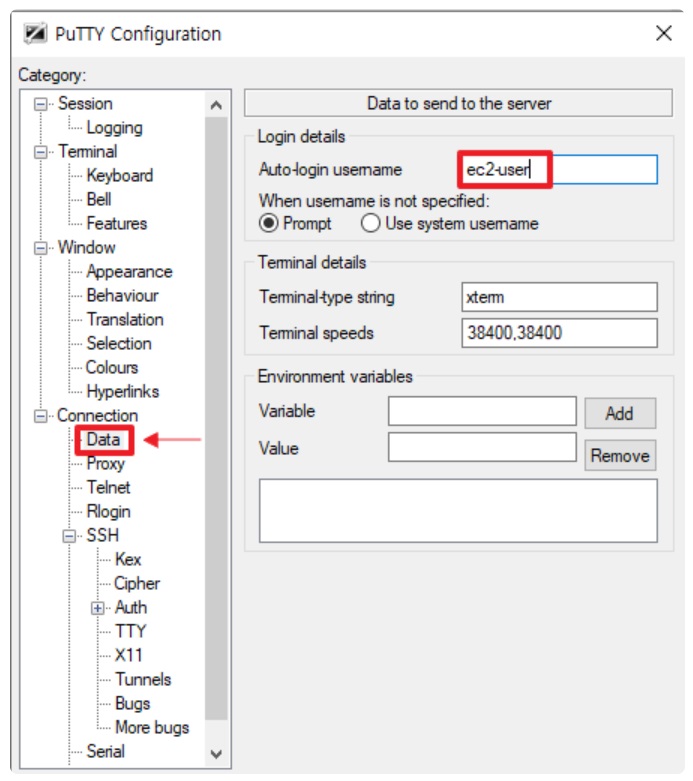
Task: Open Hyperlinks settings
Action: click(x=123, y=391)
